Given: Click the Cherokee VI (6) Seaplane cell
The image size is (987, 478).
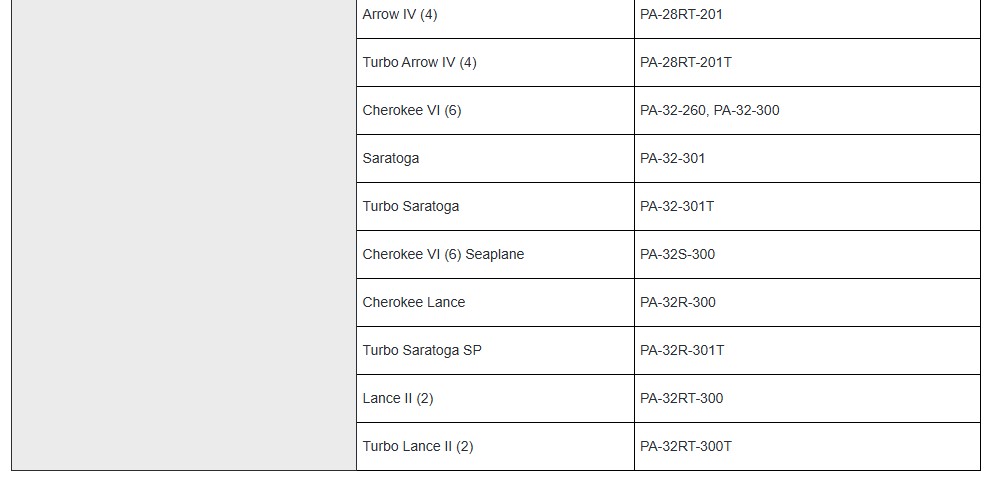Looking at the screenshot, I should click(443, 254).
